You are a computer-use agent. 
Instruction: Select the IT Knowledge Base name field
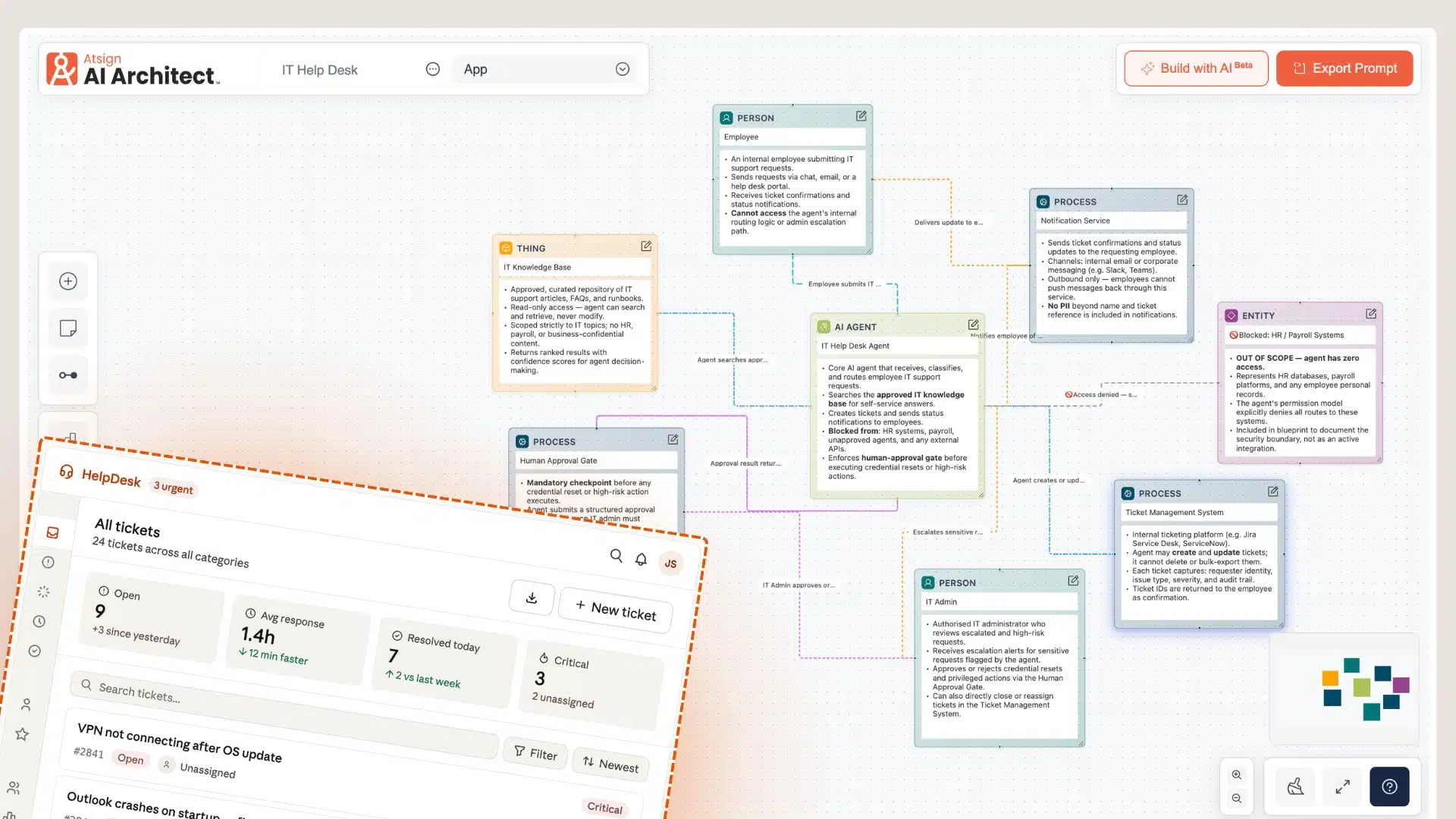575,268
